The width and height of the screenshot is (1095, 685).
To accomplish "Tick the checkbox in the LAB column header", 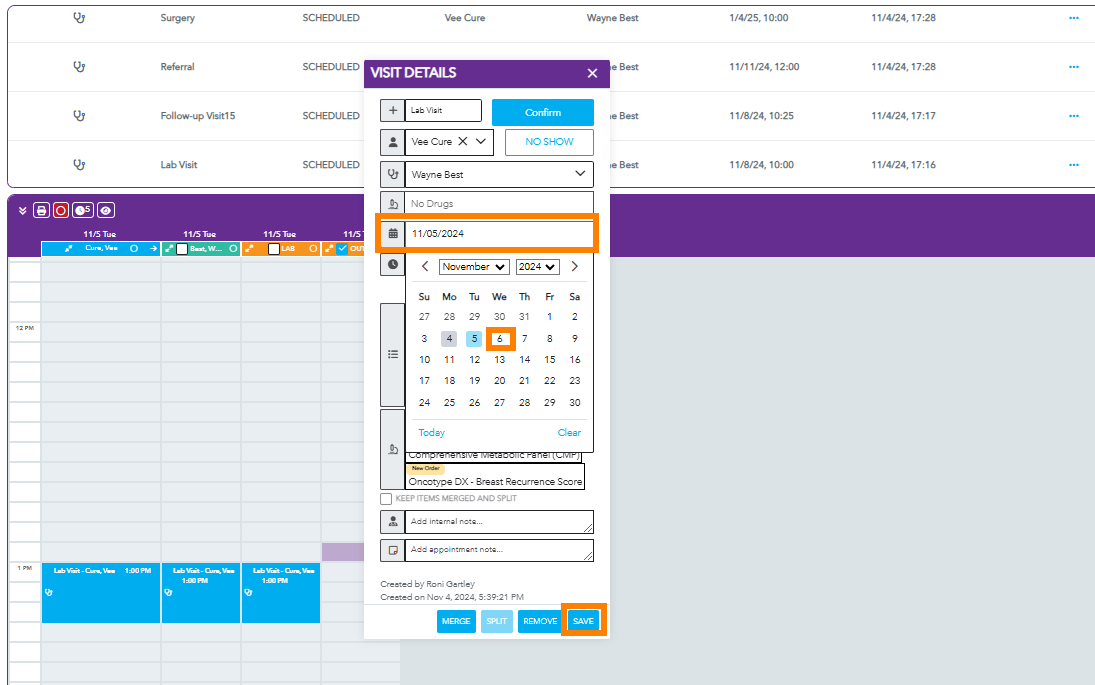I will pos(274,249).
